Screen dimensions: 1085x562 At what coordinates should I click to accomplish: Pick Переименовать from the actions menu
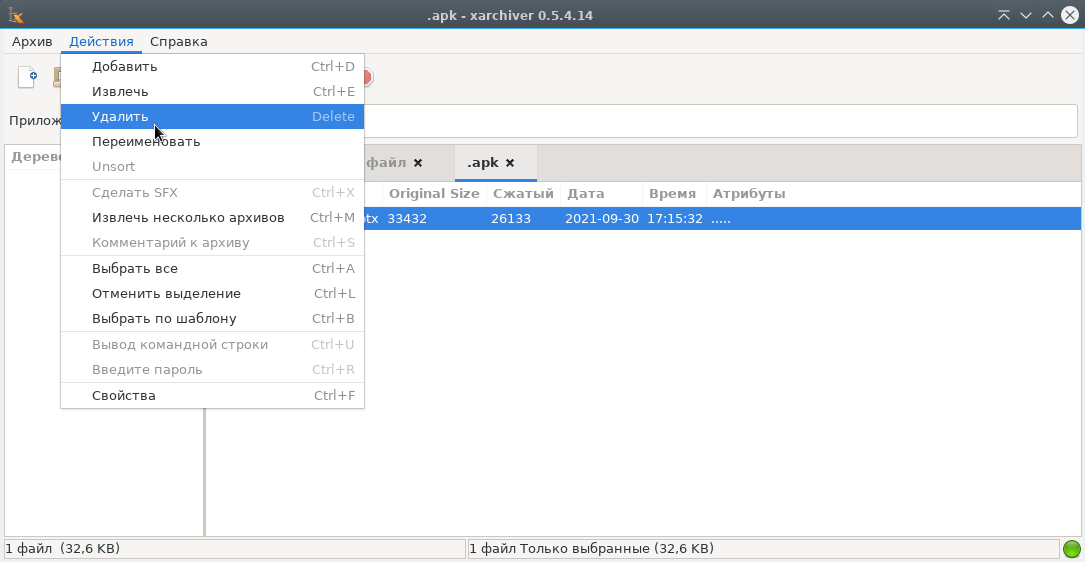146,142
